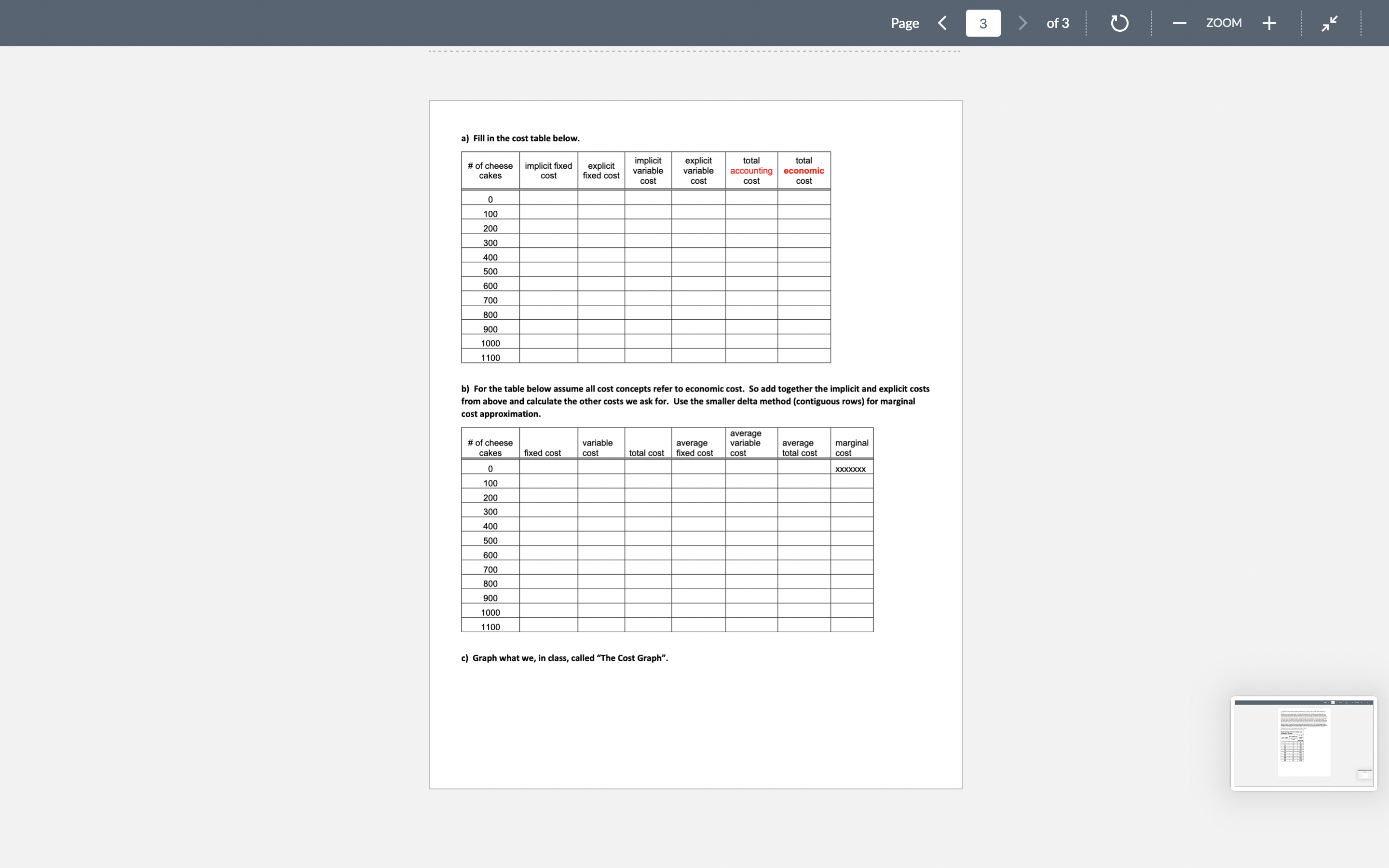The width and height of the screenshot is (1389, 868).
Task: Click the page number input field
Action: click(982, 23)
